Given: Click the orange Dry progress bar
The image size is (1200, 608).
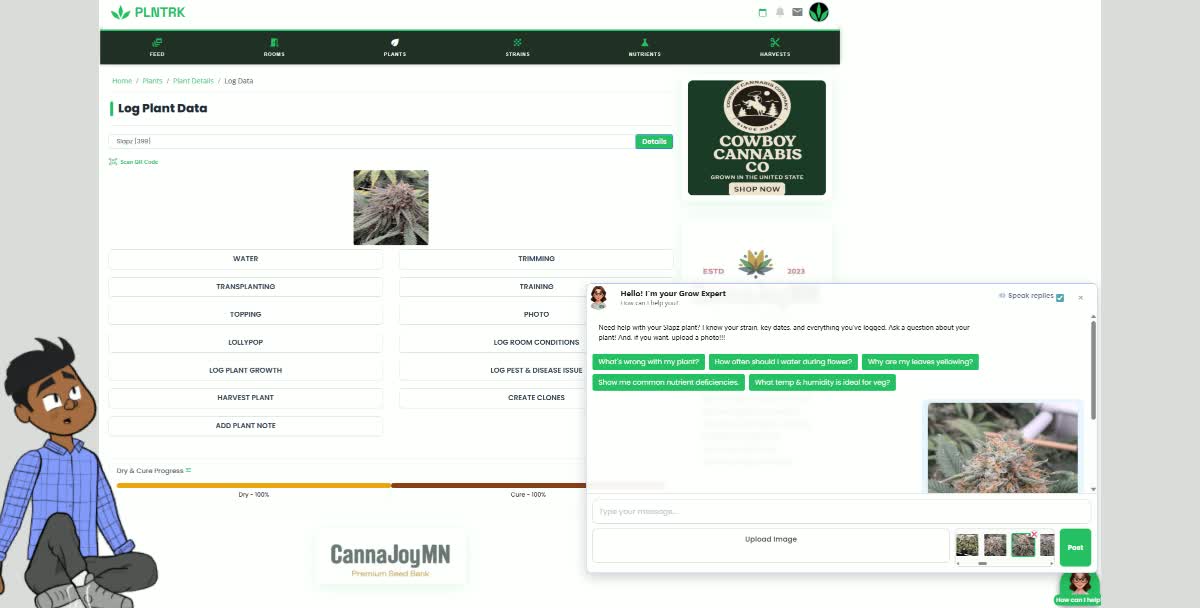Looking at the screenshot, I should click(x=253, y=485).
